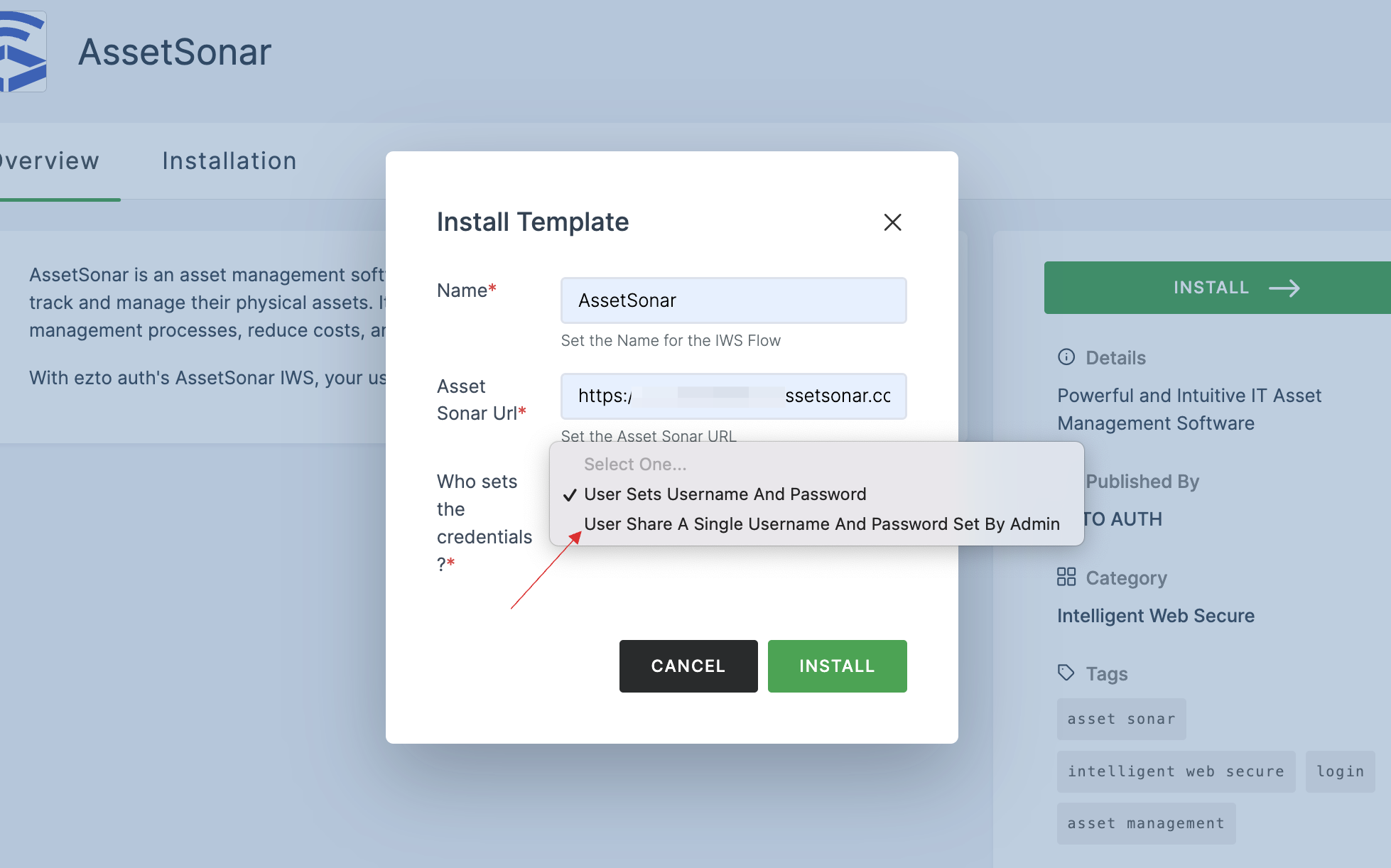Click the 'asset sonar' tag link
The image size is (1391, 868).
coord(1120,718)
